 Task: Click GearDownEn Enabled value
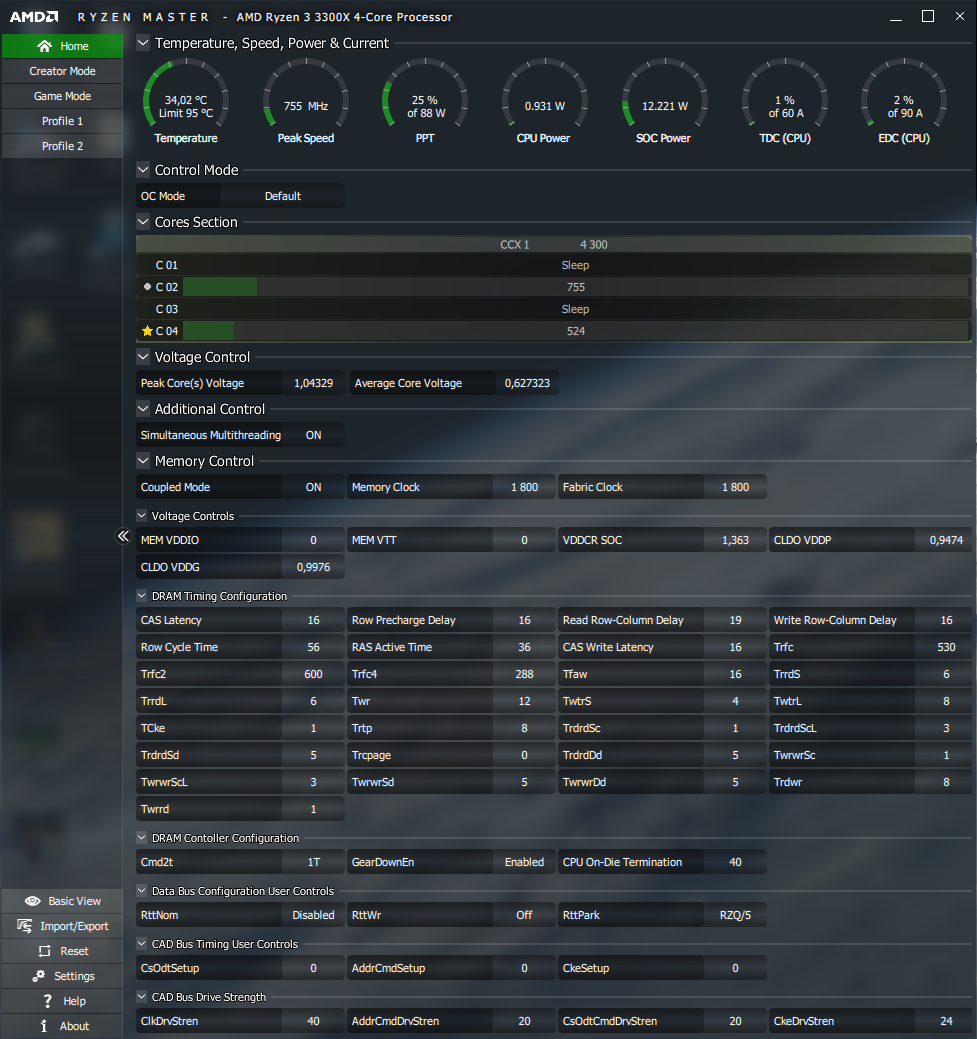[524, 862]
